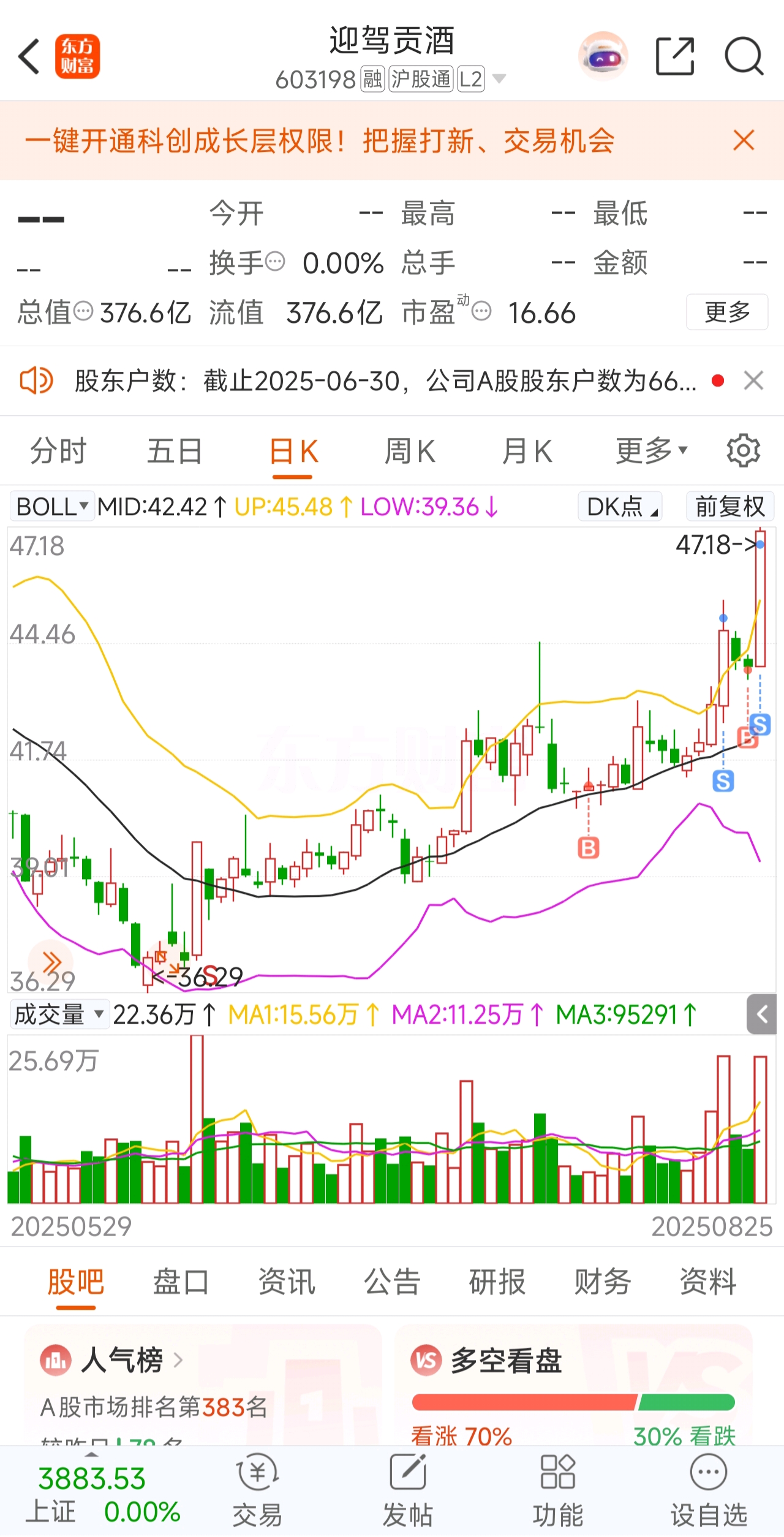This screenshot has height=1537, width=784.
Task: Tap the back arrow icon
Action: click(29, 56)
